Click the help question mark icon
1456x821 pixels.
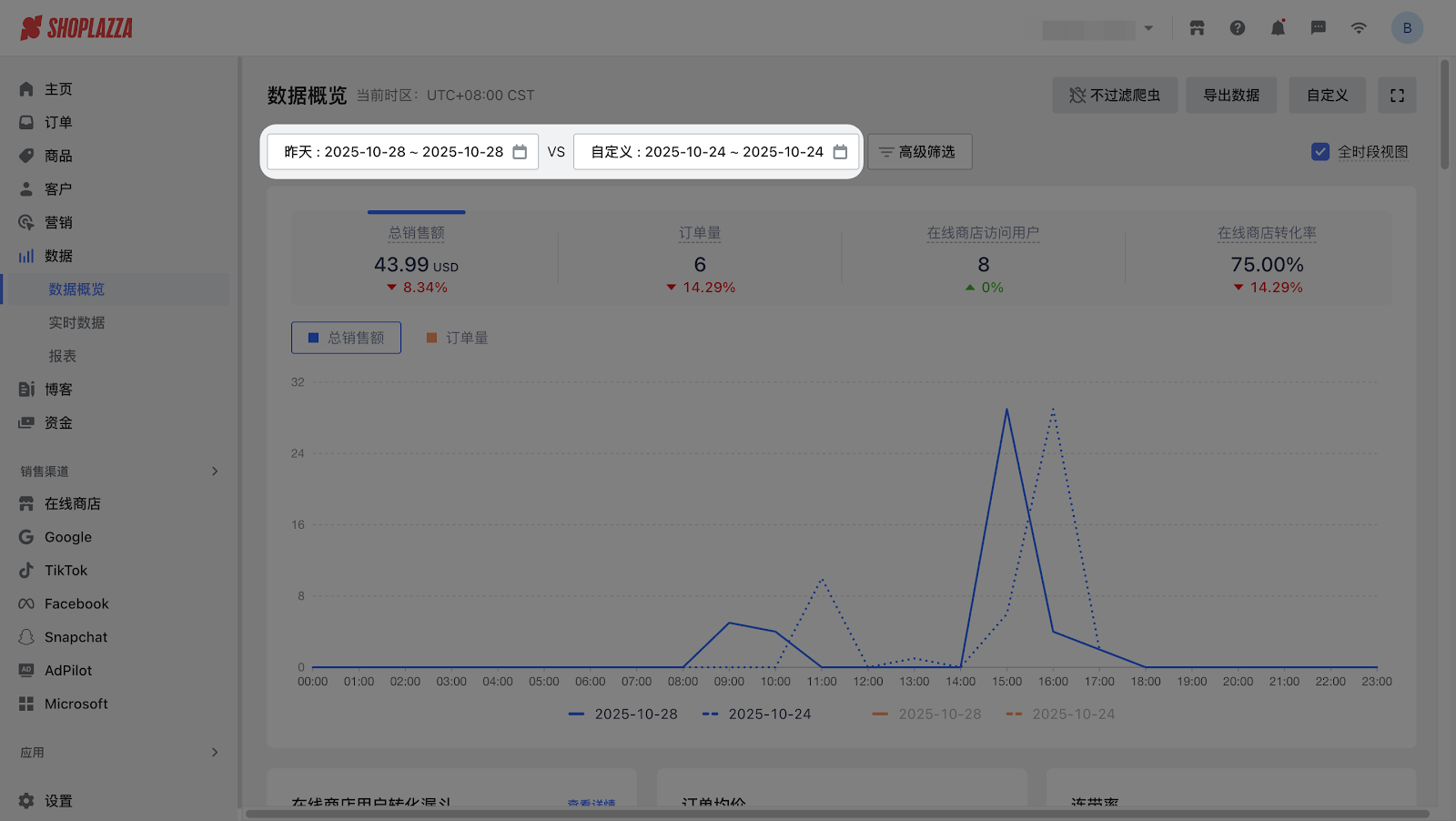[1237, 28]
